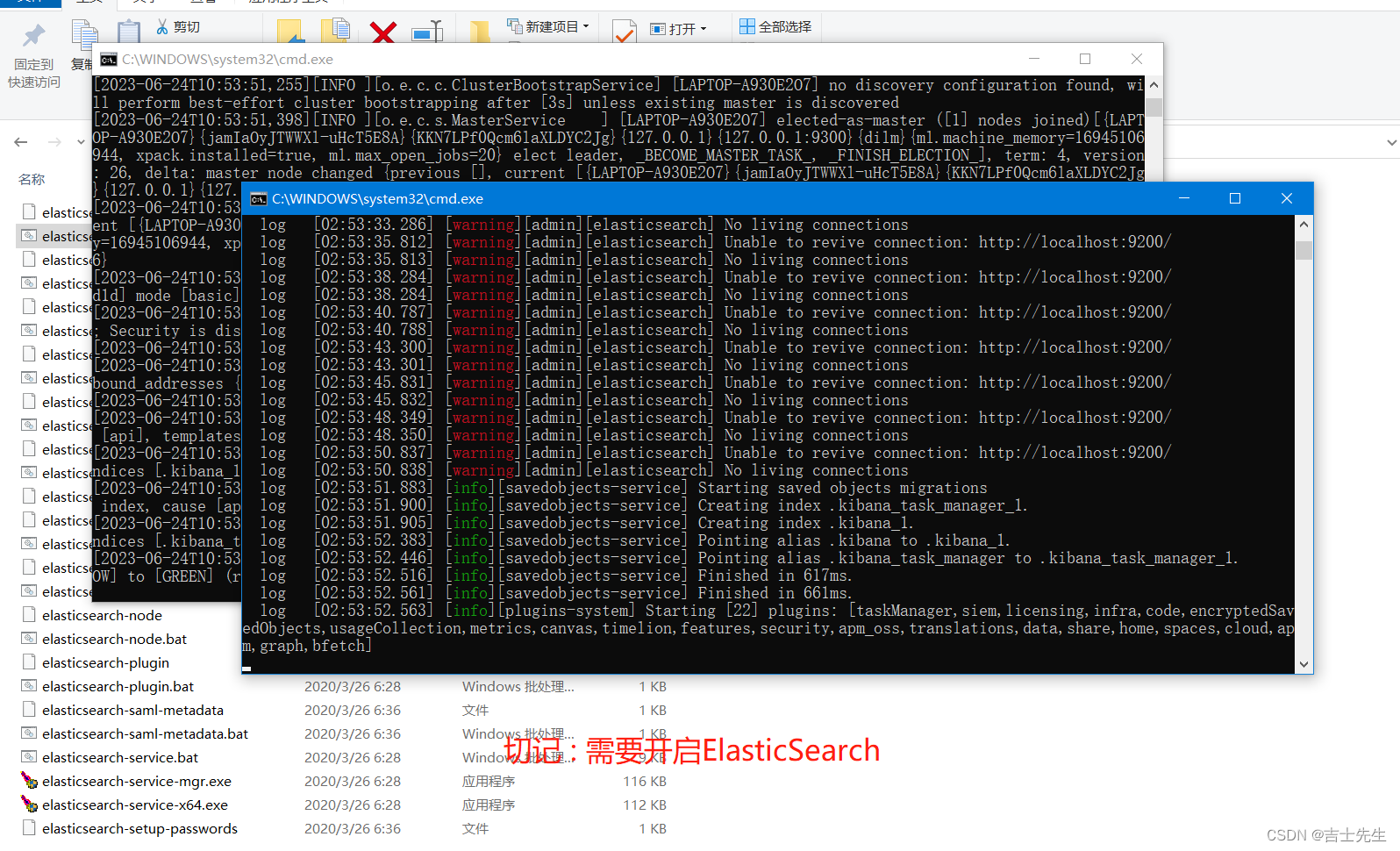Click the feather icon of elasticsearch-service-mgr.exe
The width and height of the screenshot is (1400, 851).
(x=29, y=780)
